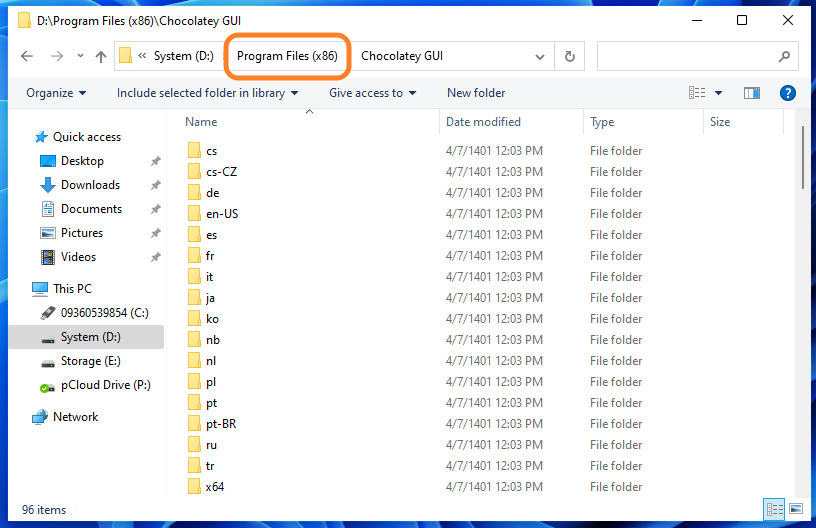Viewport: 816px width, 528px height.
Task: Click the search magnifier icon
Action: point(784,56)
